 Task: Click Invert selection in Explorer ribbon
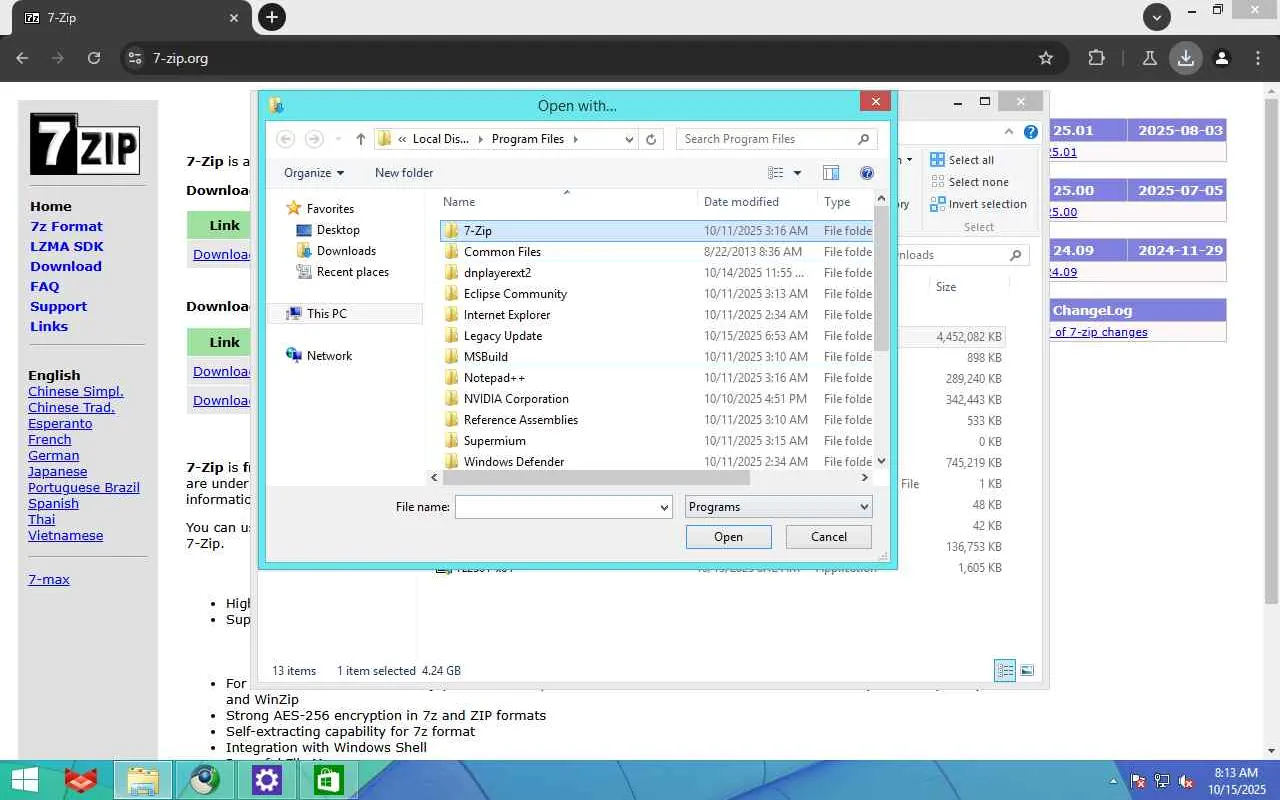click(978, 204)
